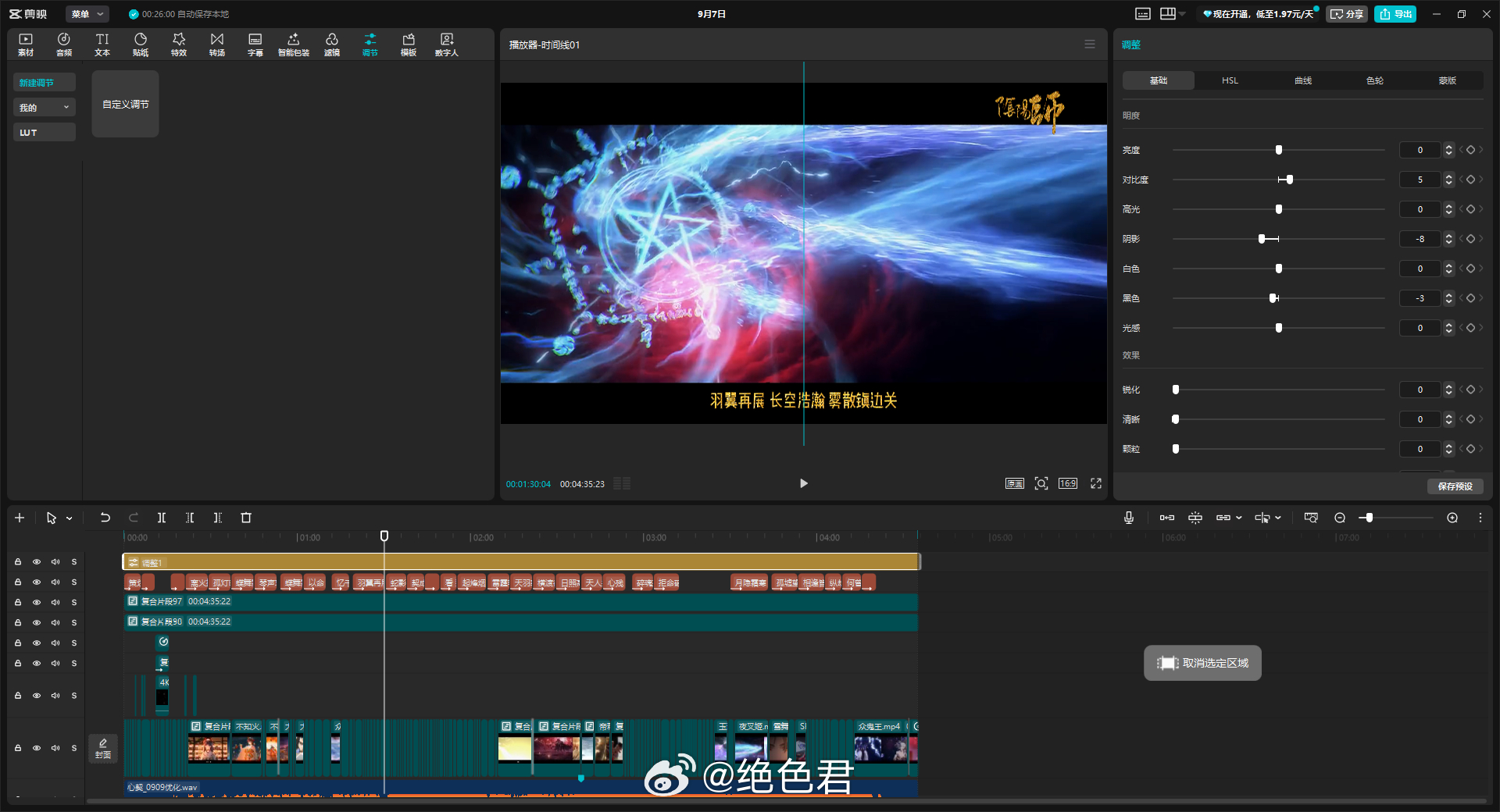Click the 阴影 value stepper arrows
Viewport: 1500px width, 812px height.
pos(1449,239)
